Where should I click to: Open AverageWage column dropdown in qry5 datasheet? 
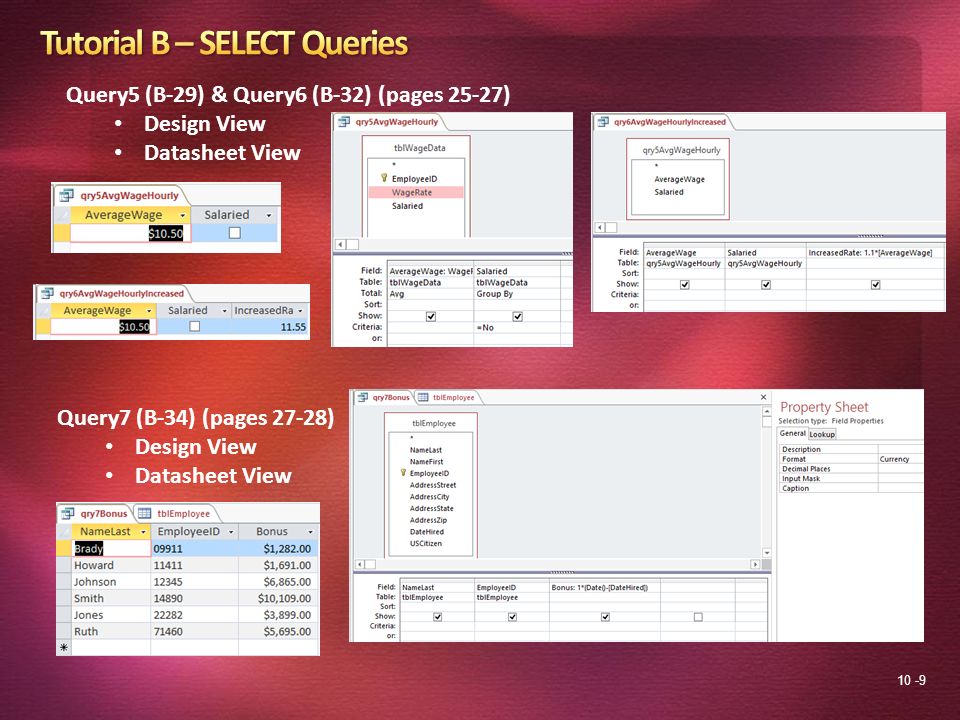182,216
